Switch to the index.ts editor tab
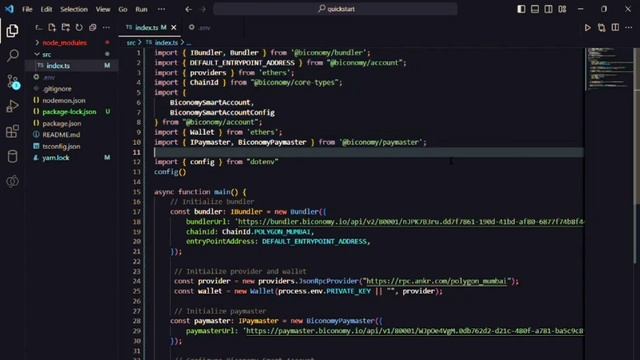640x360 pixels. click(x=151, y=27)
